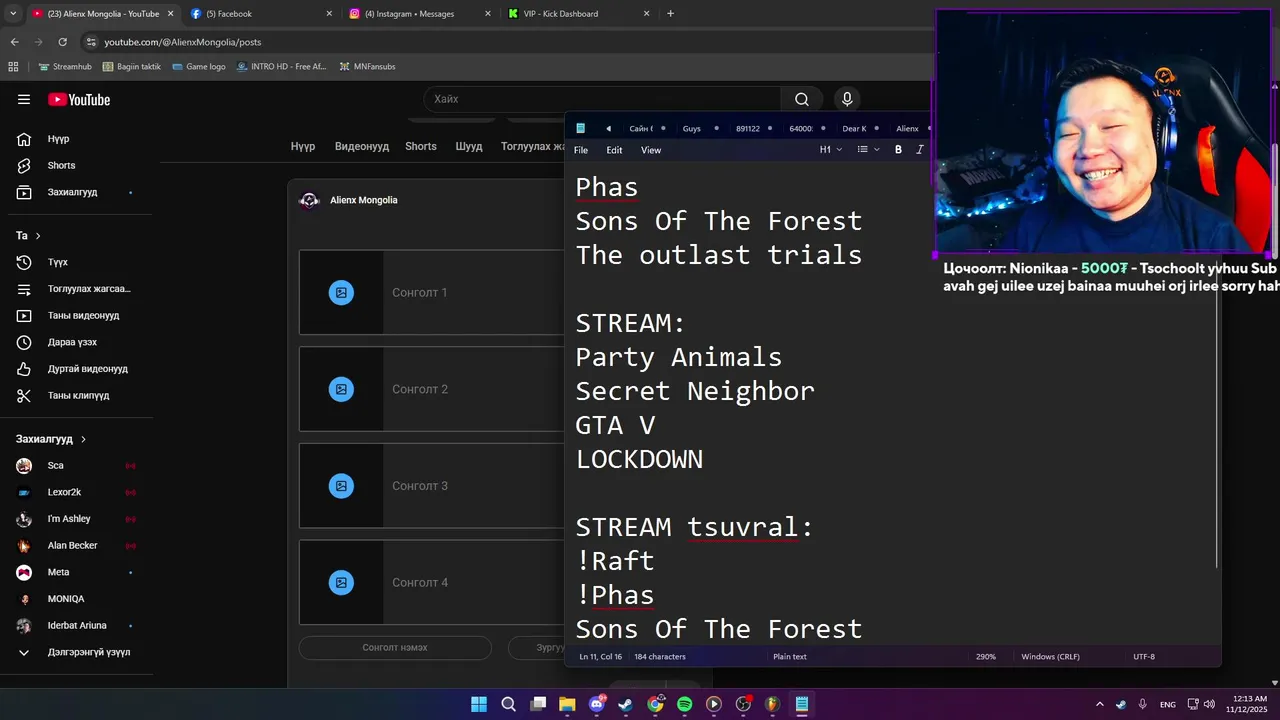1280x720 pixels.
Task: Open the View menu in Notepad
Action: pos(651,150)
